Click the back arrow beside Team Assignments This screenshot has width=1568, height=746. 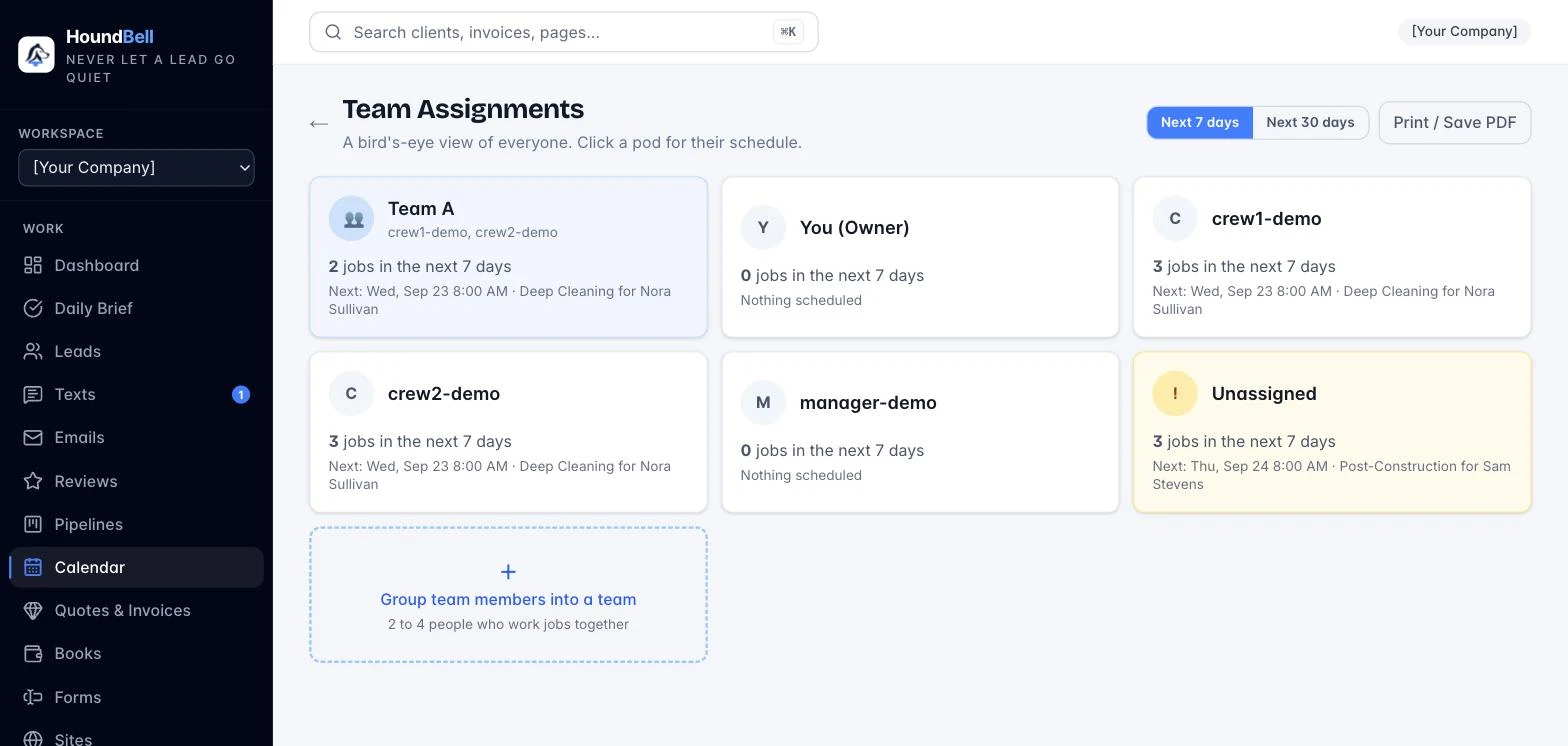(x=319, y=124)
